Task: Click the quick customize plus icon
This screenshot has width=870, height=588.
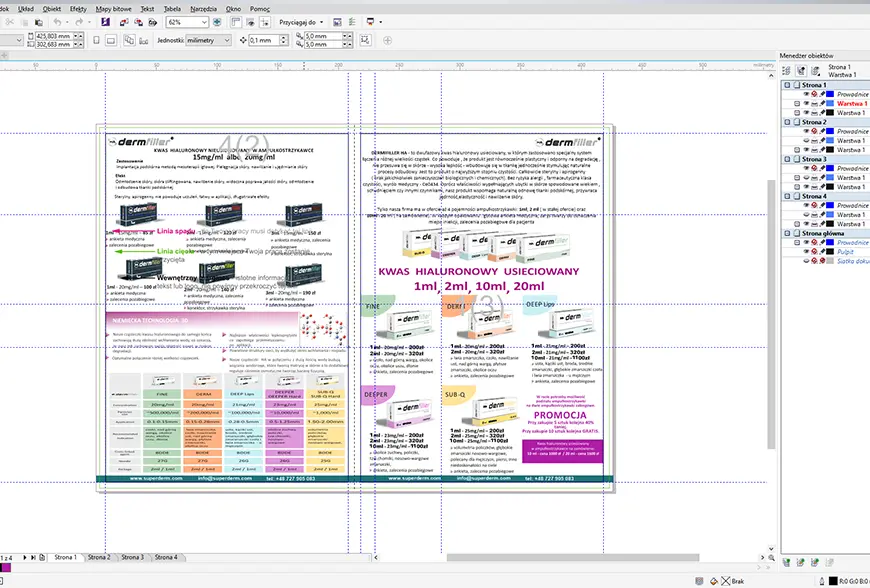Action: click(387, 40)
